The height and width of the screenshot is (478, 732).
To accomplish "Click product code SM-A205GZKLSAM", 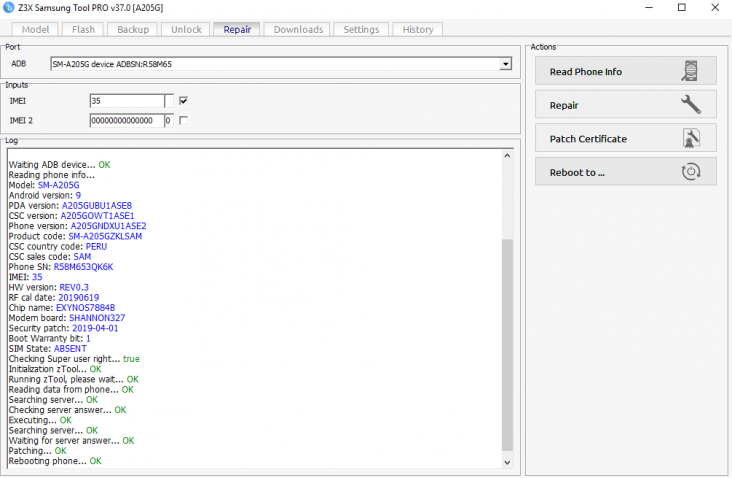I will [105, 236].
